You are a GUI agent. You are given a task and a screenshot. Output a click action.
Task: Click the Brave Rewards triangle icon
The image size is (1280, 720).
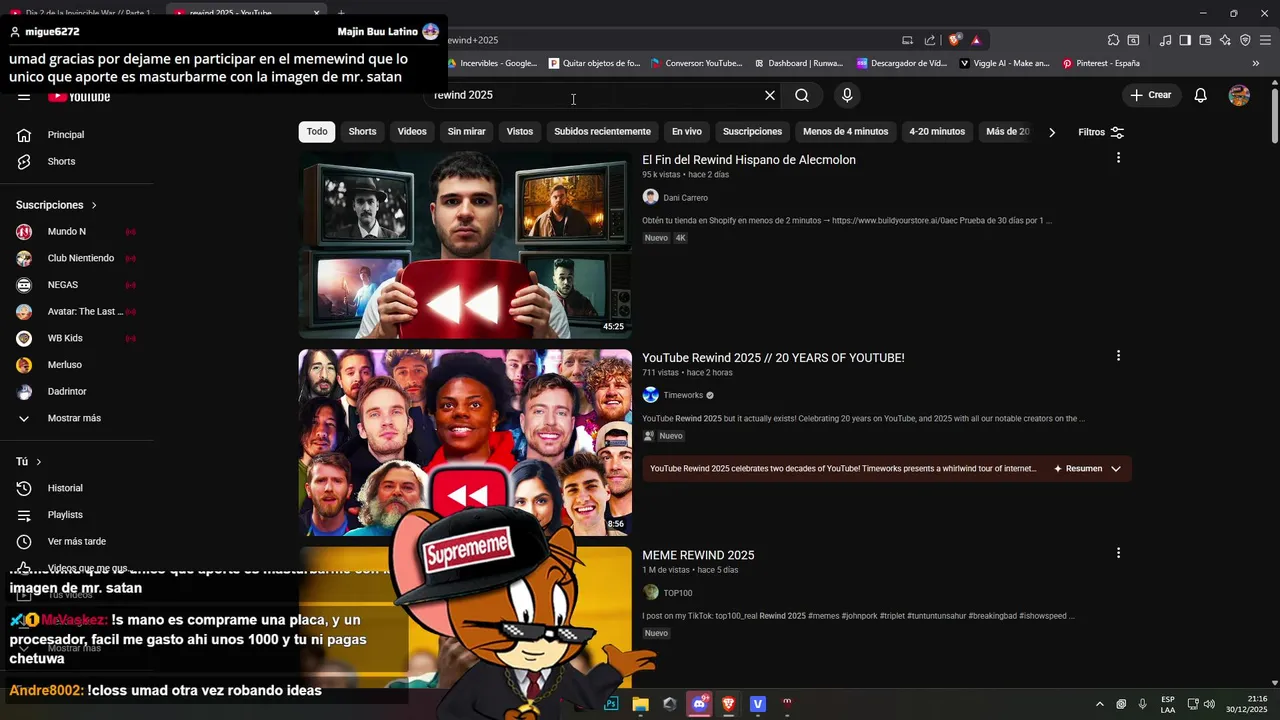tap(976, 40)
